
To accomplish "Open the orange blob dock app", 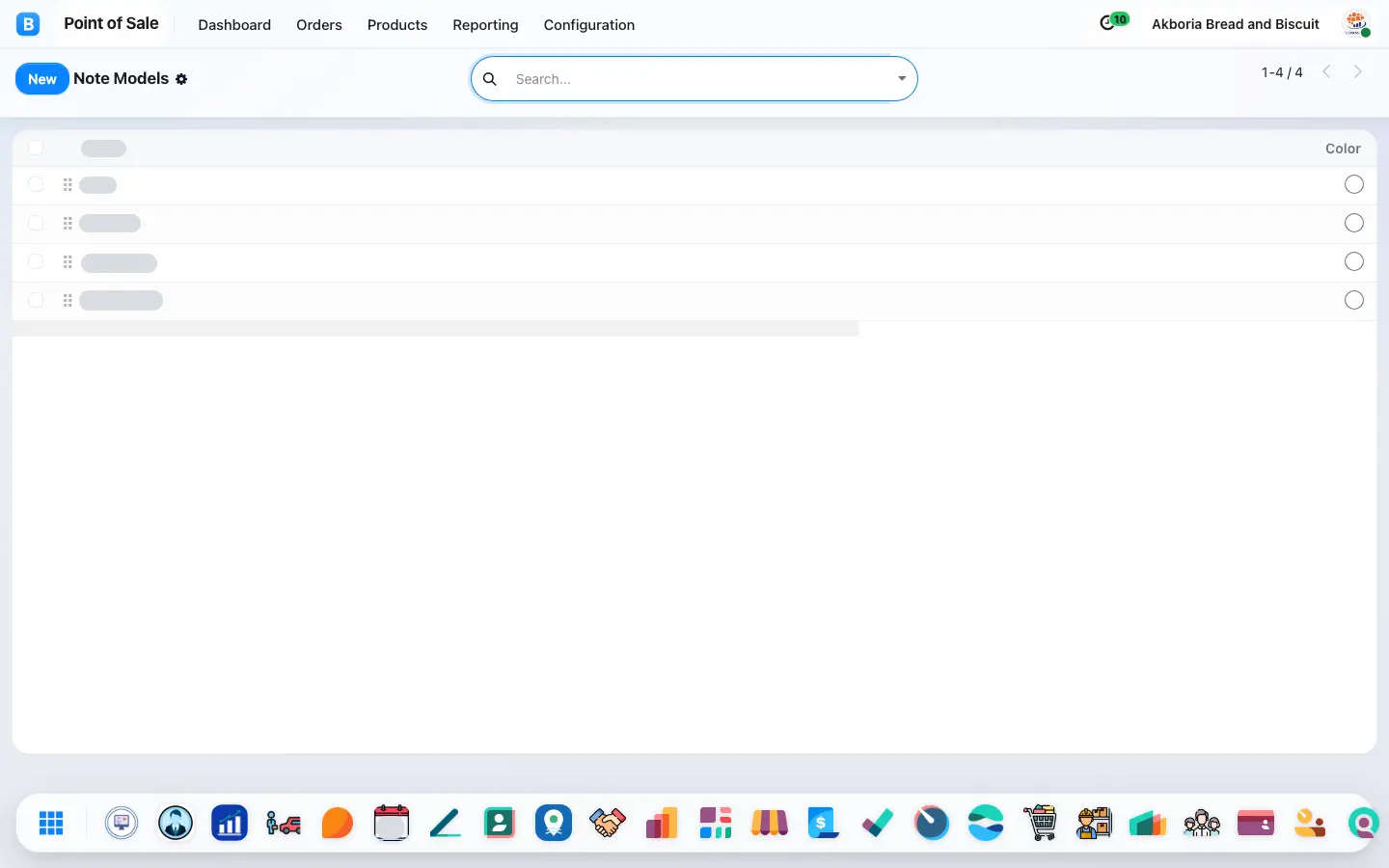I will tap(338, 823).
